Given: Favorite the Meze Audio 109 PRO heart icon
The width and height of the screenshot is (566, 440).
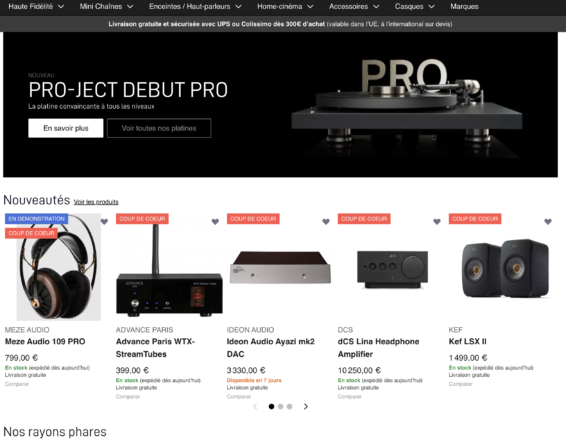Looking at the screenshot, I should [x=104, y=222].
